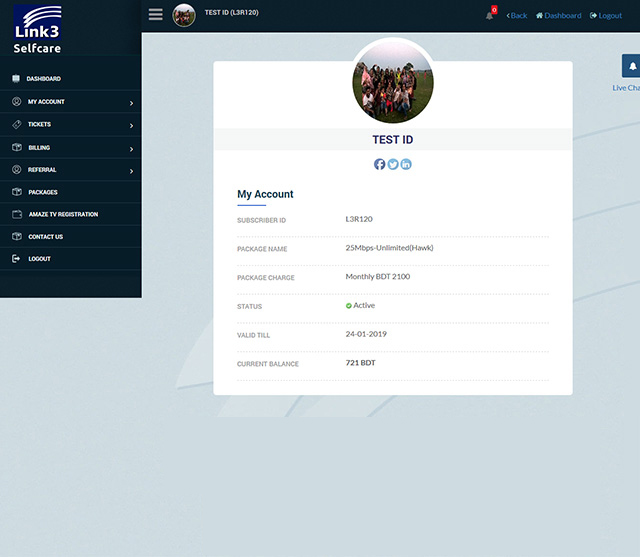This screenshot has height=557, width=640.
Task: Click the Dashboard link in top bar
Action: tap(558, 16)
